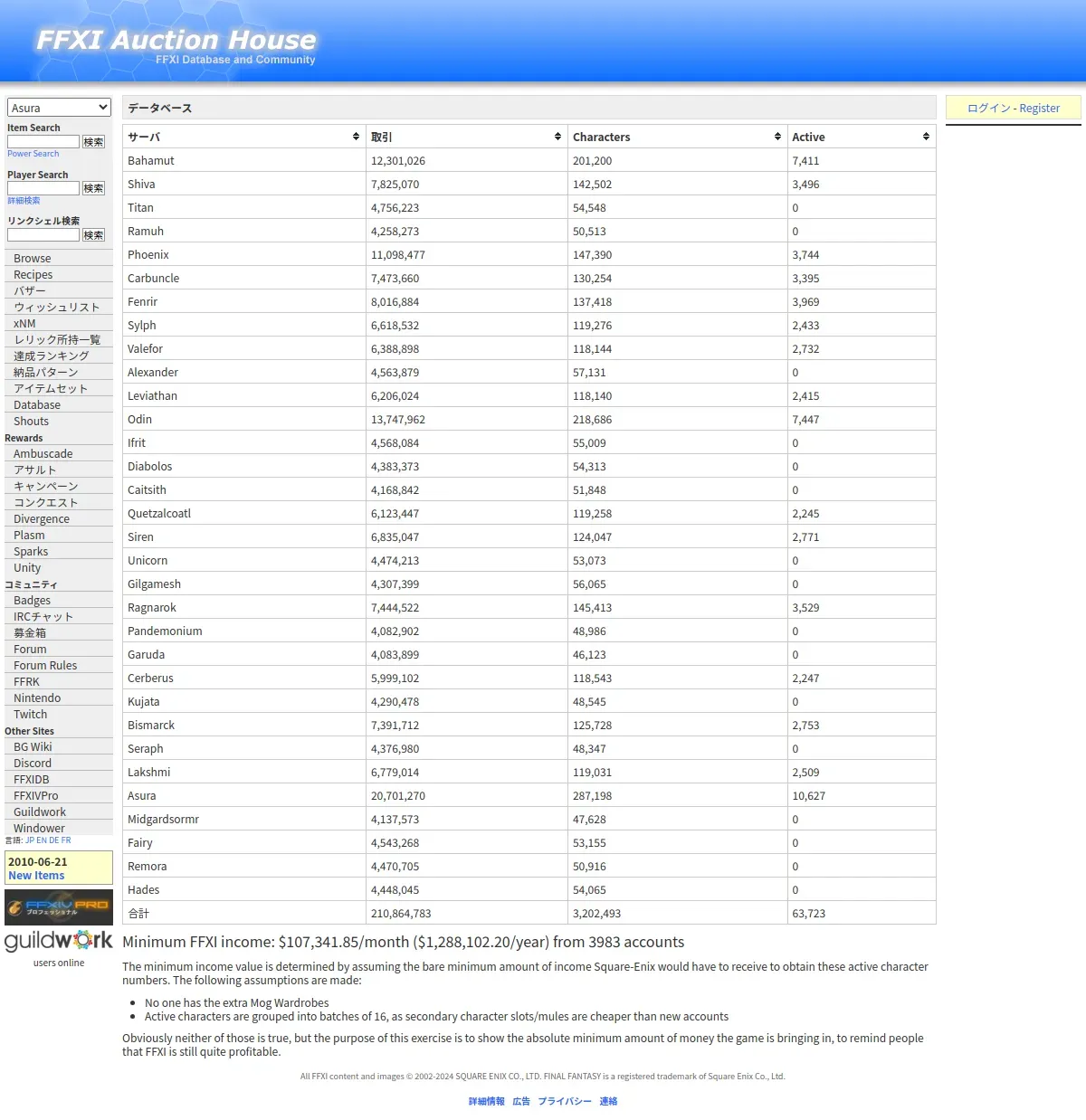The width and height of the screenshot is (1086, 1120).
Task: Sort table by 取引 column arrows
Action: coord(557,137)
